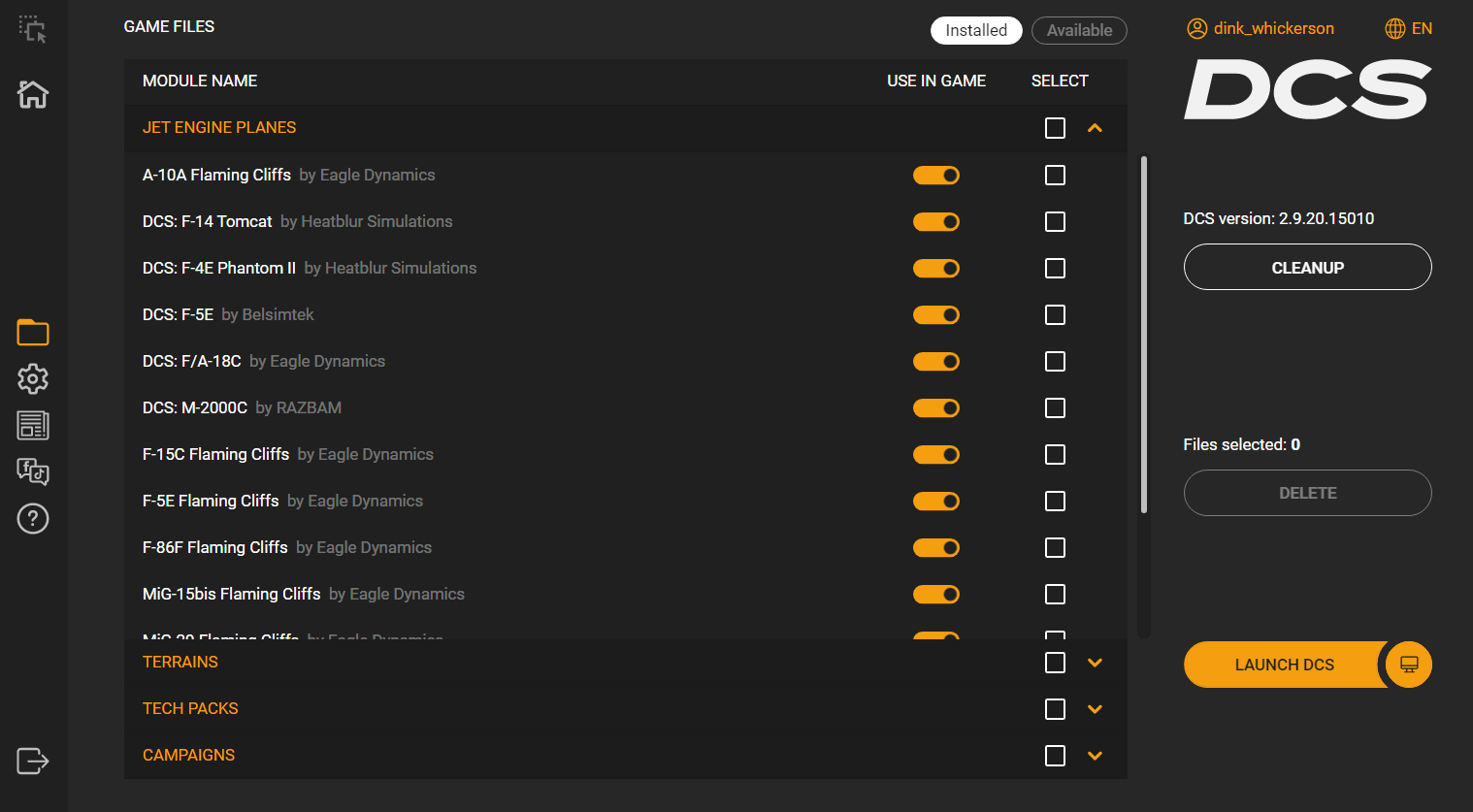Viewport: 1473px width, 812px height.
Task: Toggle DCS: F-14 Tomcat use in game
Action: click(936, 221)
